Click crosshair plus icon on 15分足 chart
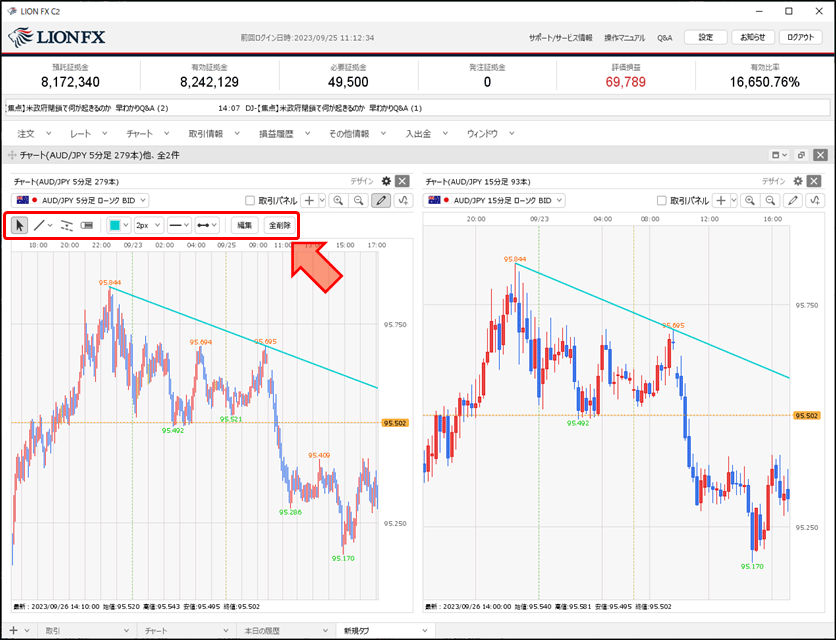 [720, 201]
